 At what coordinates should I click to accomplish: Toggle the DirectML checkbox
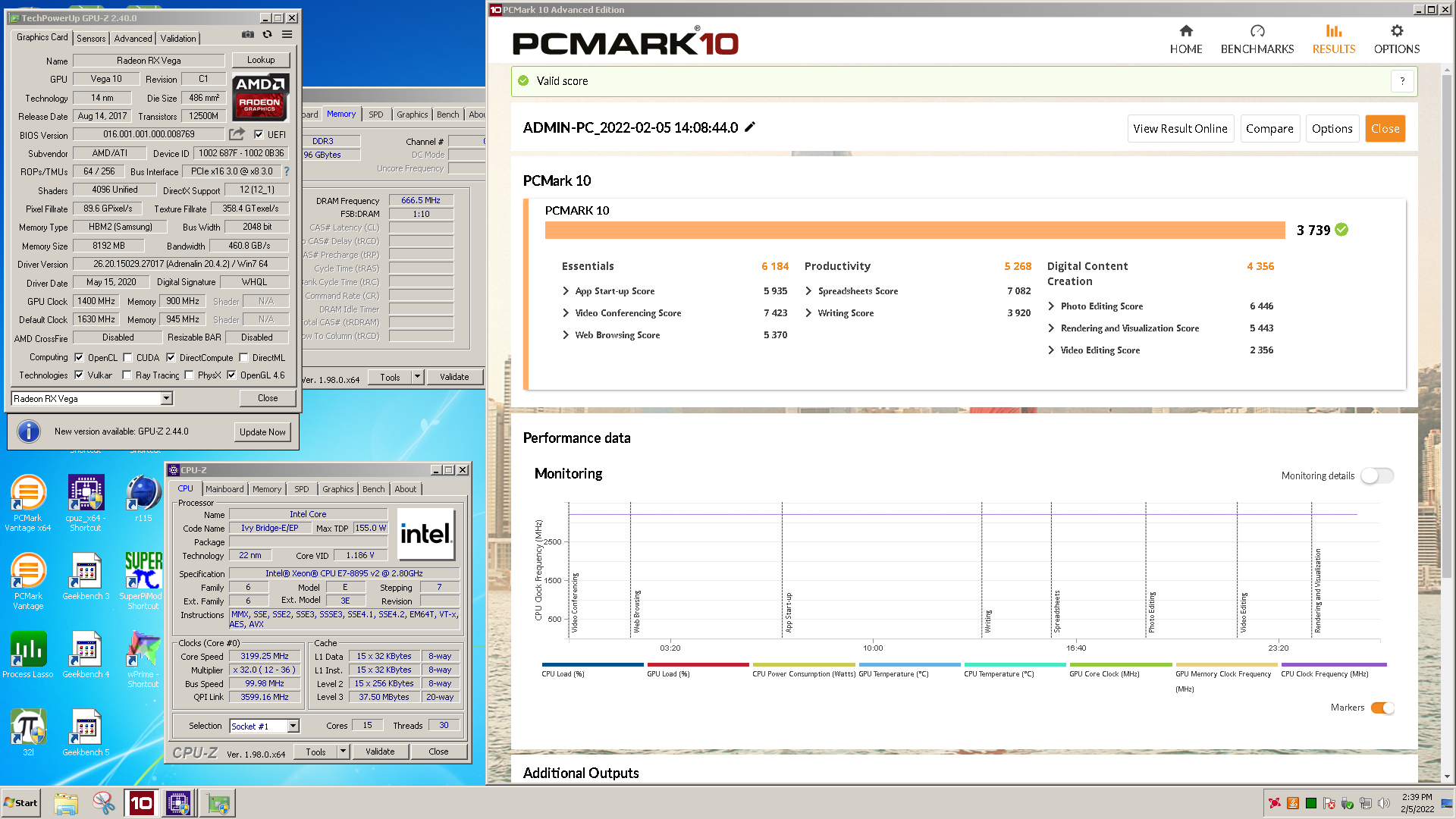tap(243, 357)
